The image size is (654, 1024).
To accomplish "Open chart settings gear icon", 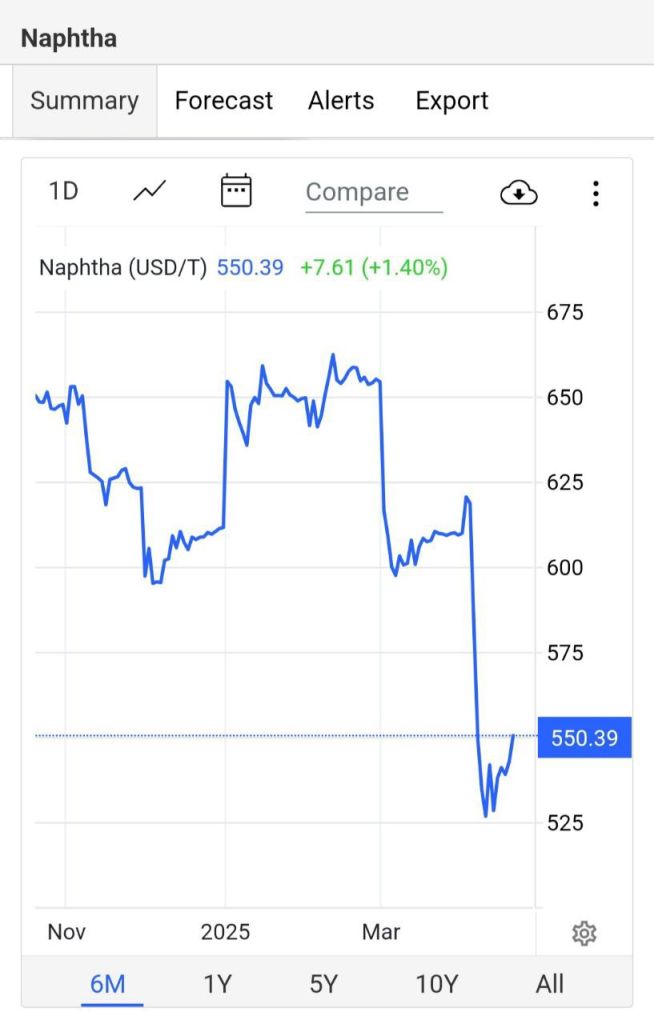I will [x=584, y=933].
